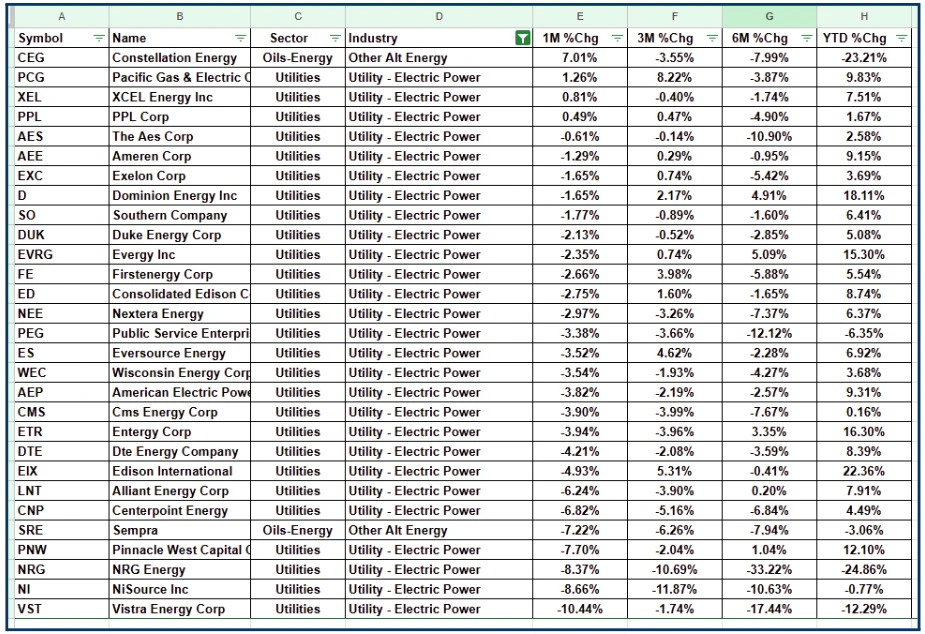925x634 pixels.
Task: Select column D header
Action: click(439, 17)
